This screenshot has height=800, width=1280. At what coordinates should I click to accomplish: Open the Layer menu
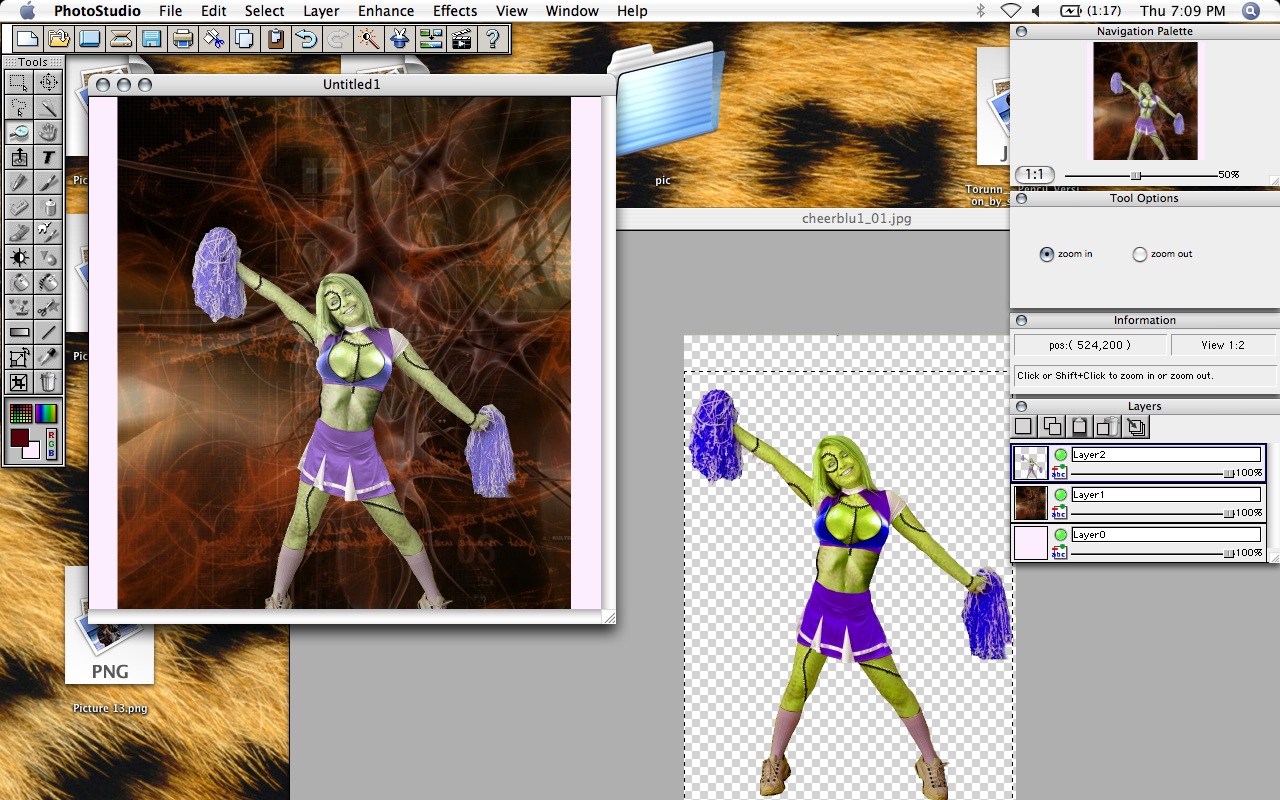pyautogui.click(x=321, y=11)
